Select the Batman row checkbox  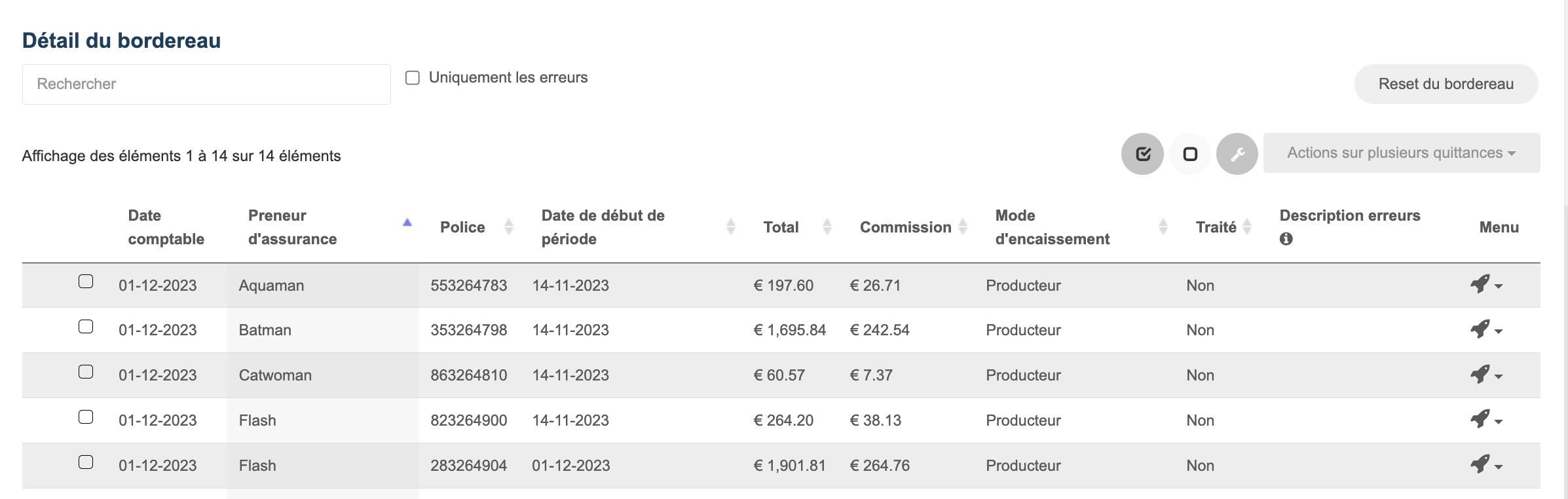coord(86,327)
